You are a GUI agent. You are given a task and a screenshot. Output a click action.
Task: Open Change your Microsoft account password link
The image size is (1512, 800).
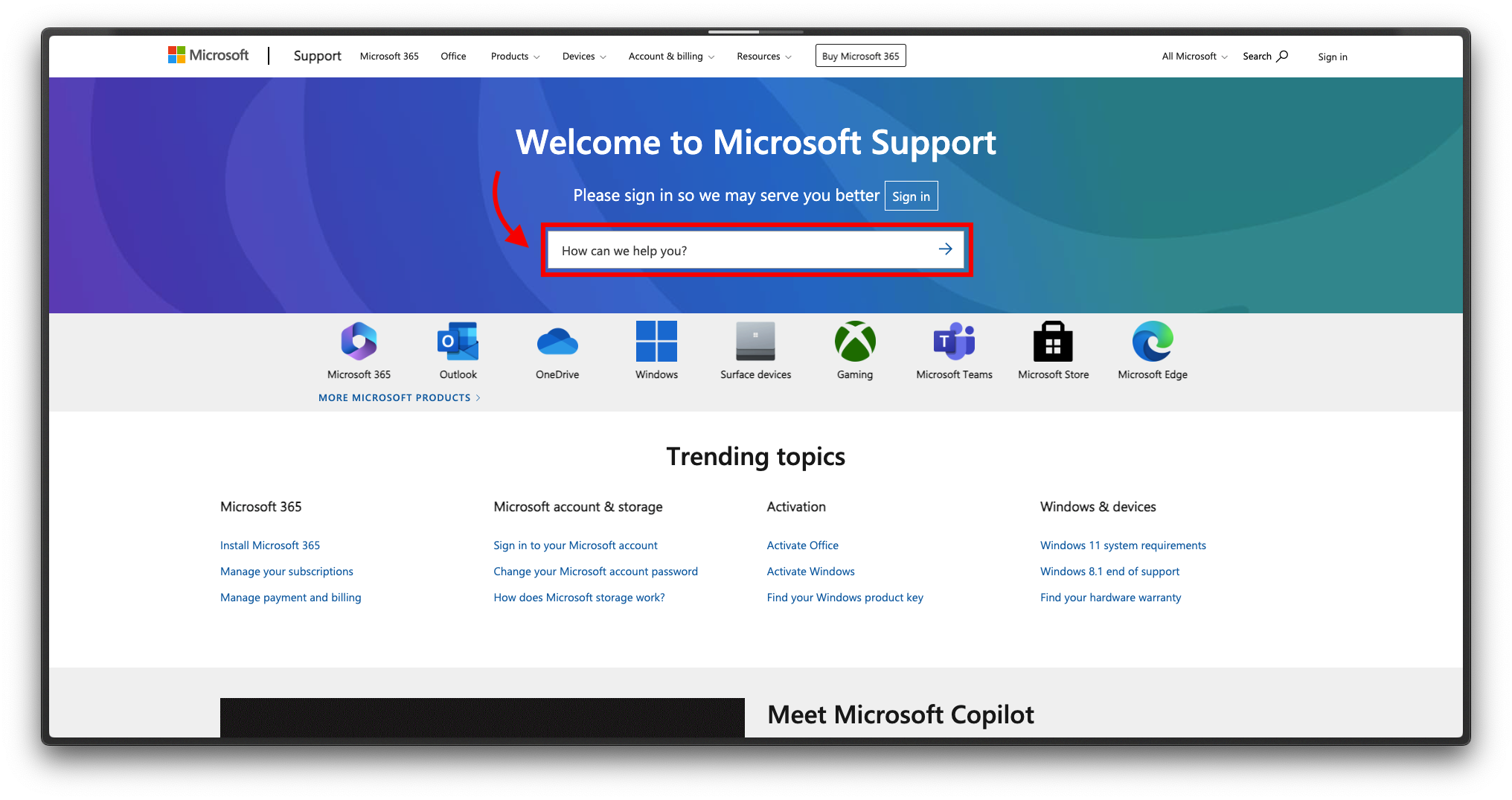point(596,572)
